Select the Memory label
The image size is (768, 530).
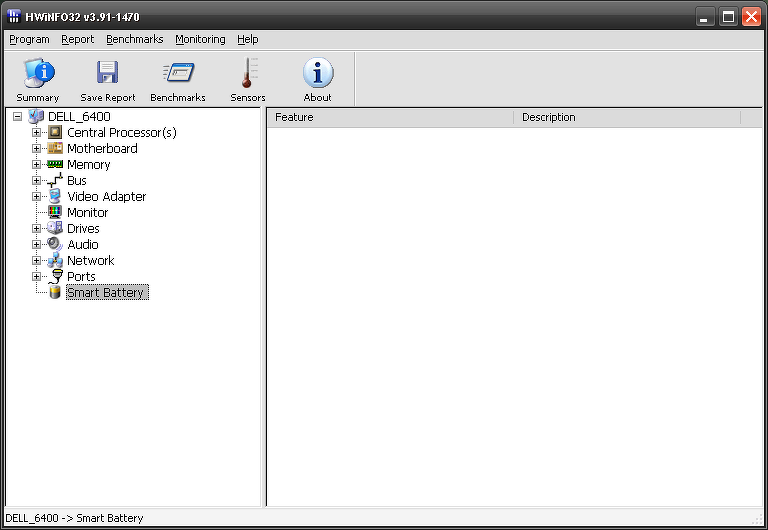tap(89, 165)
